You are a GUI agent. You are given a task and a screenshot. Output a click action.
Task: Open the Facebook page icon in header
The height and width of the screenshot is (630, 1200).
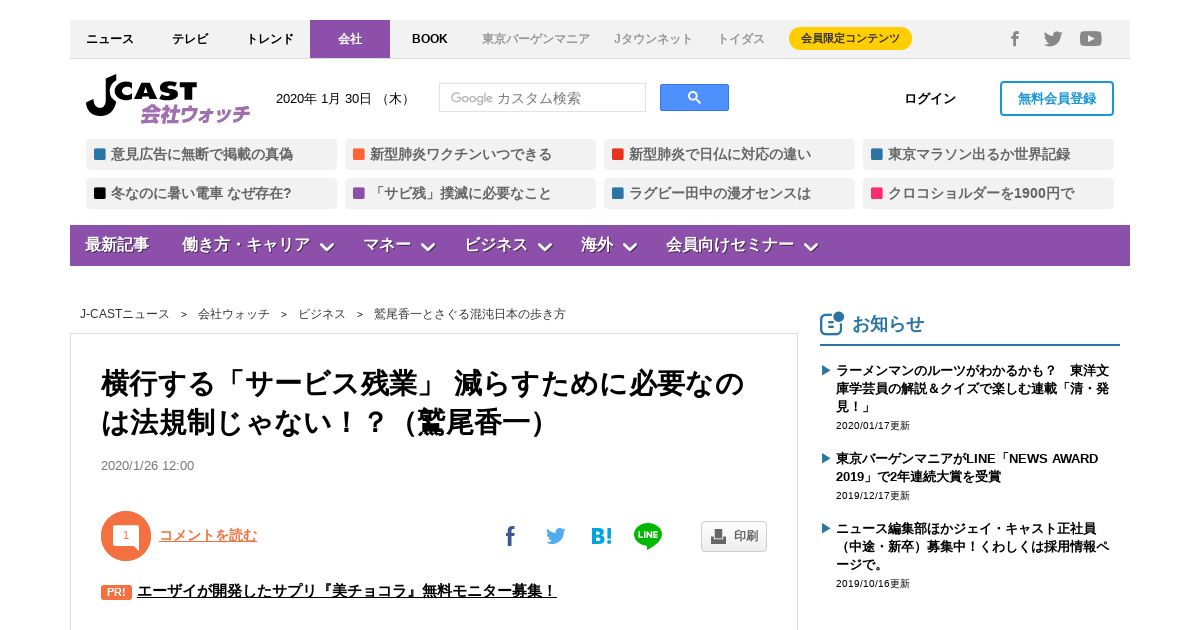[1014, 39]
